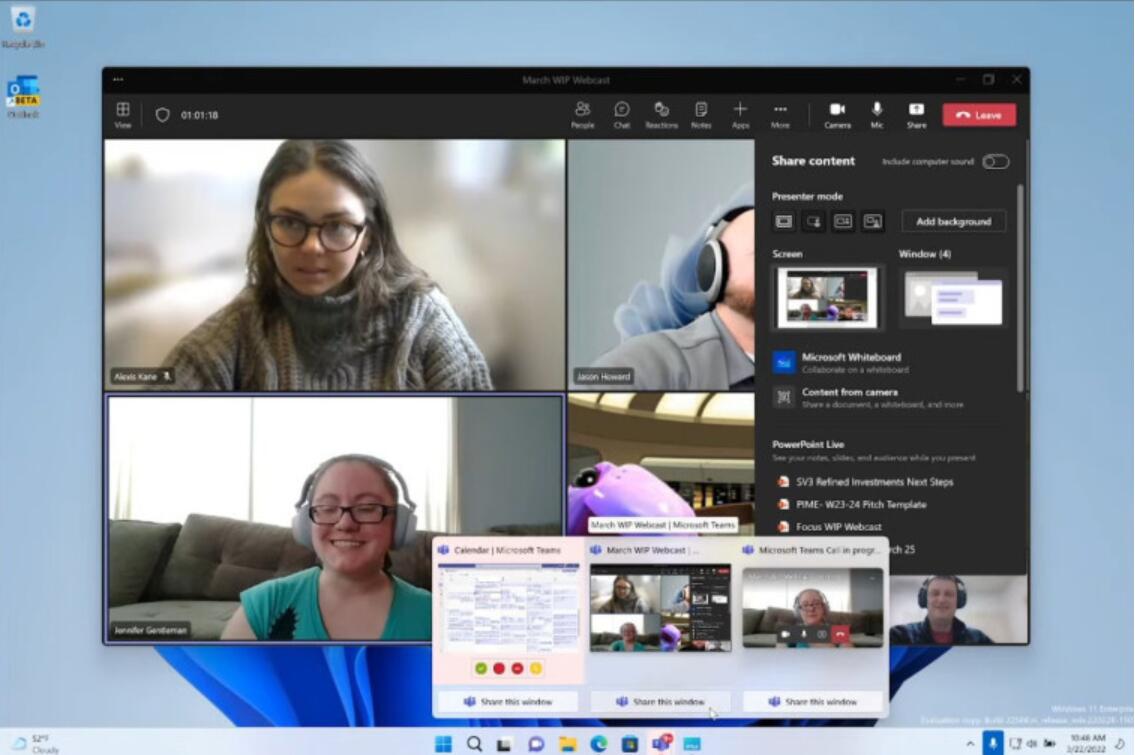
Task: Choose Microsoft Whiteboard to share
Action: [x=850, y=362]
